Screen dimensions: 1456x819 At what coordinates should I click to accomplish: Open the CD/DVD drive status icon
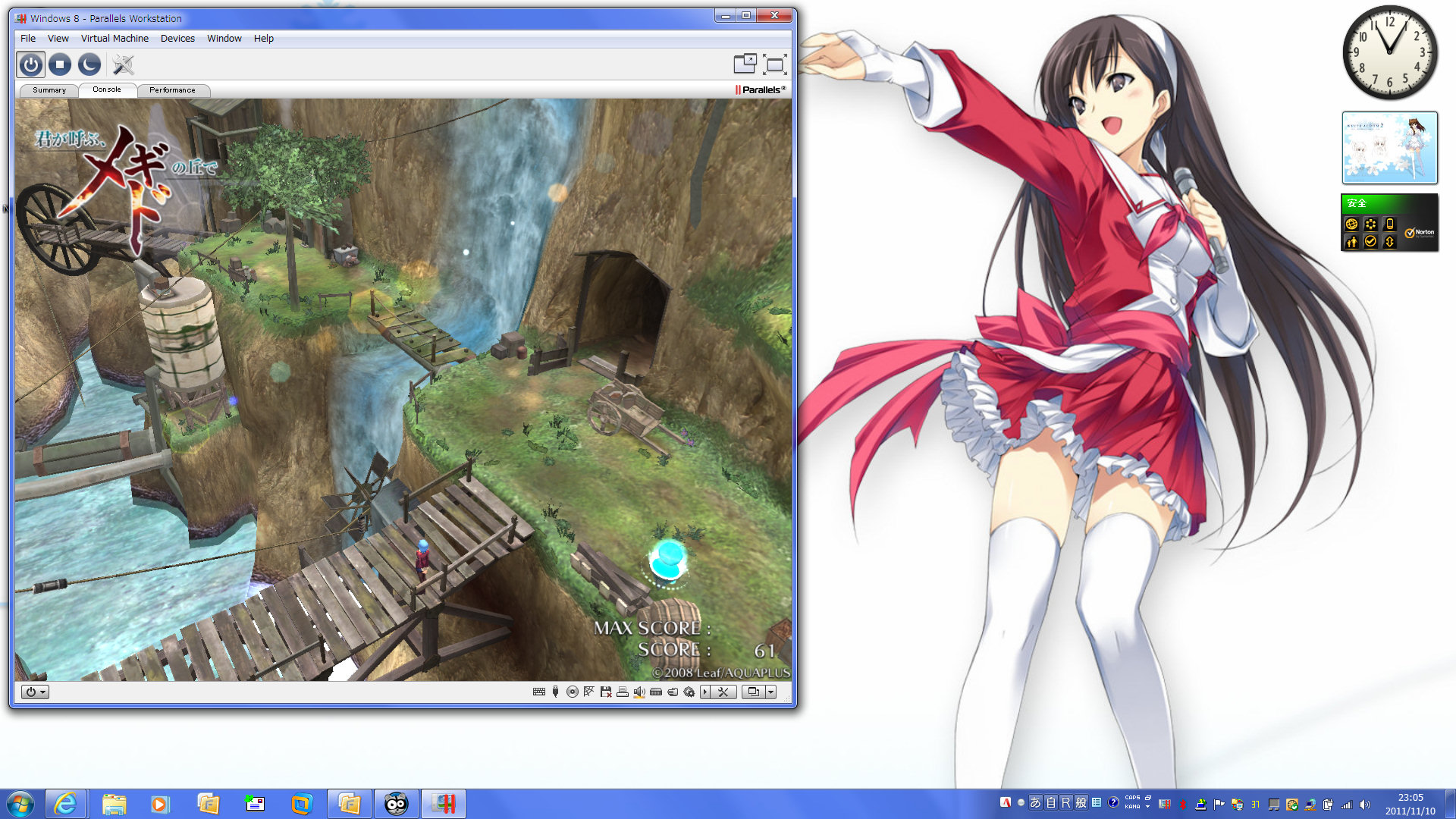pos(573,692)
